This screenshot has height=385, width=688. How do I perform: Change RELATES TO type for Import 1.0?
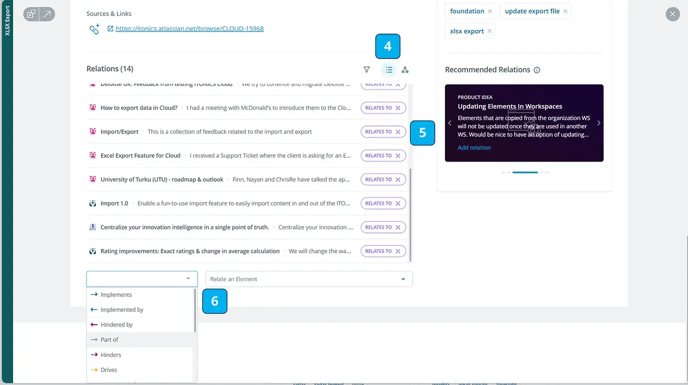click(x=378, y=203)
